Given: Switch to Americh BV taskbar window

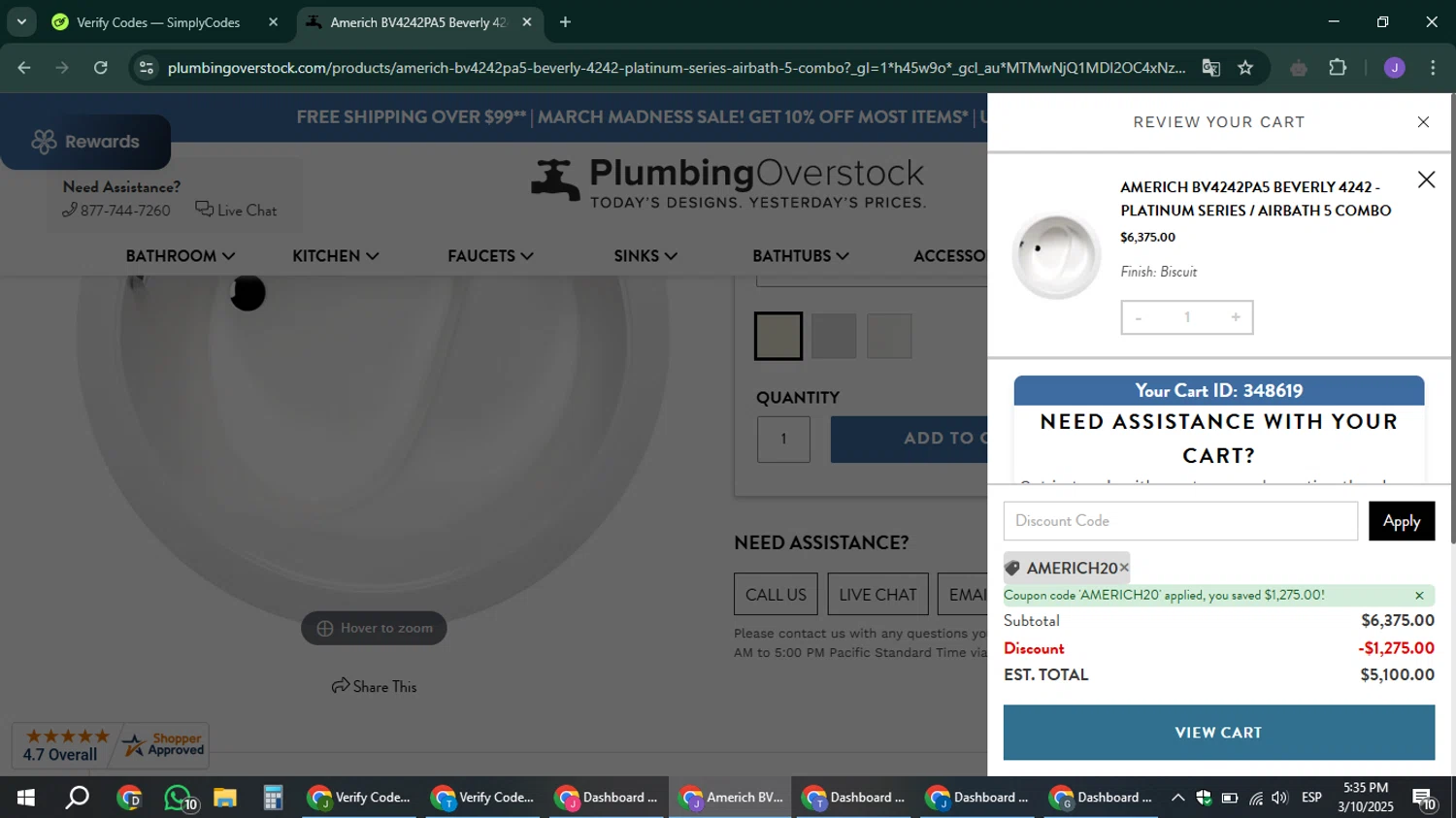Looking at the screenshot, I should [729, 798].
